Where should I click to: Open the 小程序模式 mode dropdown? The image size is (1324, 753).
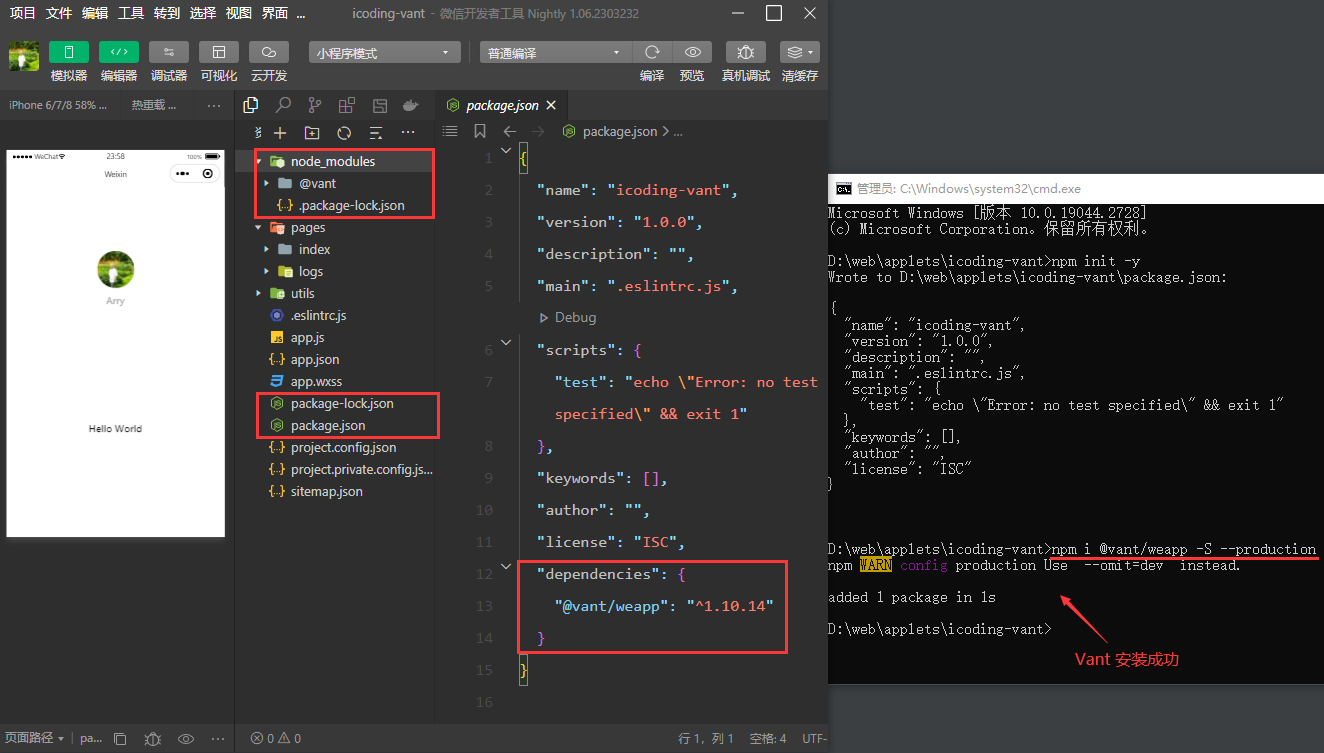(x=384, y=53)
